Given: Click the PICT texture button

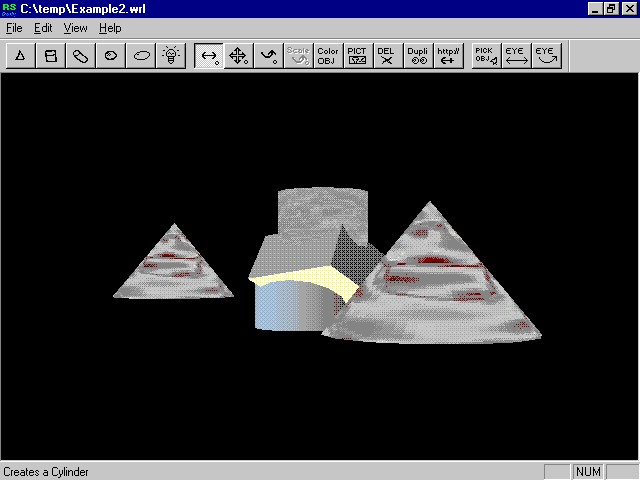Looking at the screenshot, I should (x=357, y=56).
